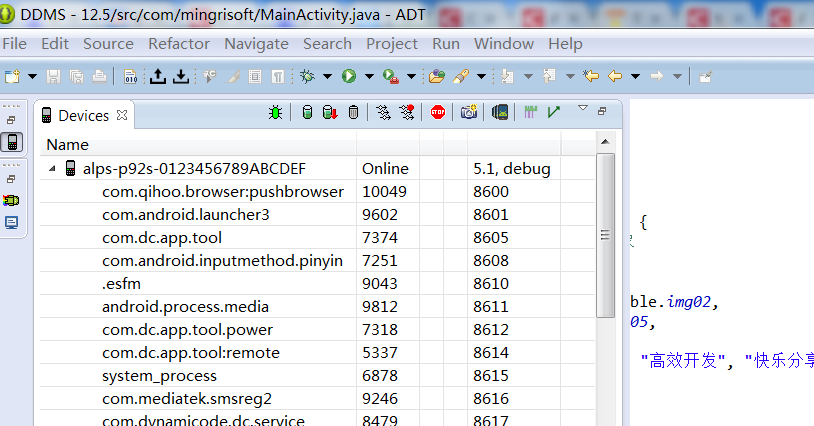Image resolution: width=814 pixels, height=426 pixels.
Task: Click the Print toolbar icon
Action: 99,77
